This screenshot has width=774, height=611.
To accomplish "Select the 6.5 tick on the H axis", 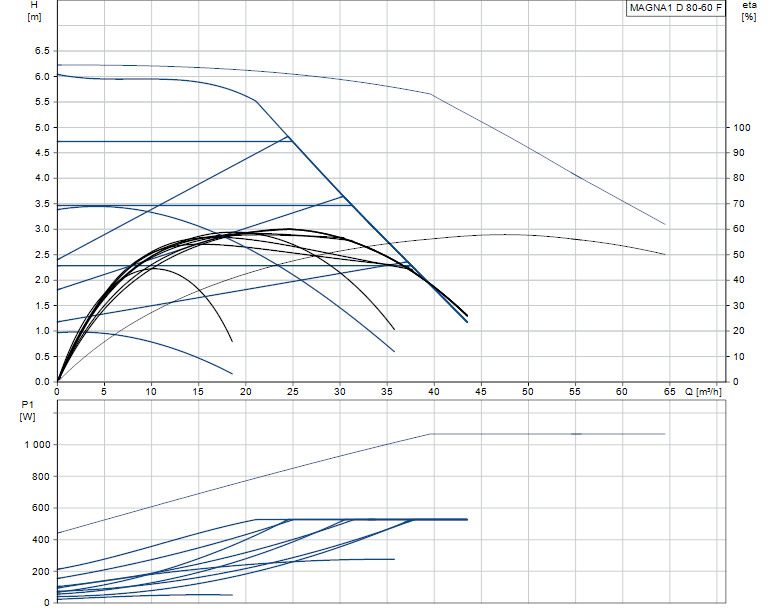I will coord(42,51).
